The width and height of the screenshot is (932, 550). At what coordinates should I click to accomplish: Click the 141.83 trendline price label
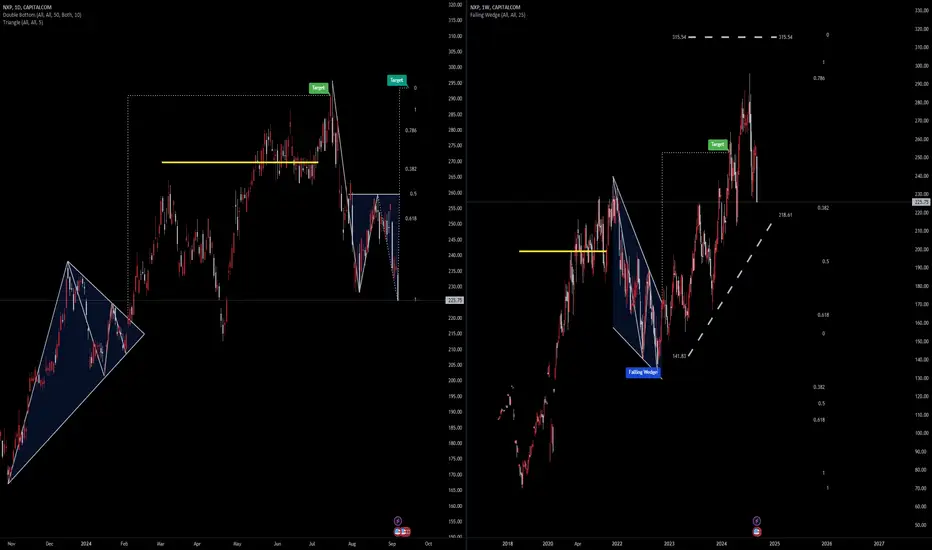click(679, 356)
